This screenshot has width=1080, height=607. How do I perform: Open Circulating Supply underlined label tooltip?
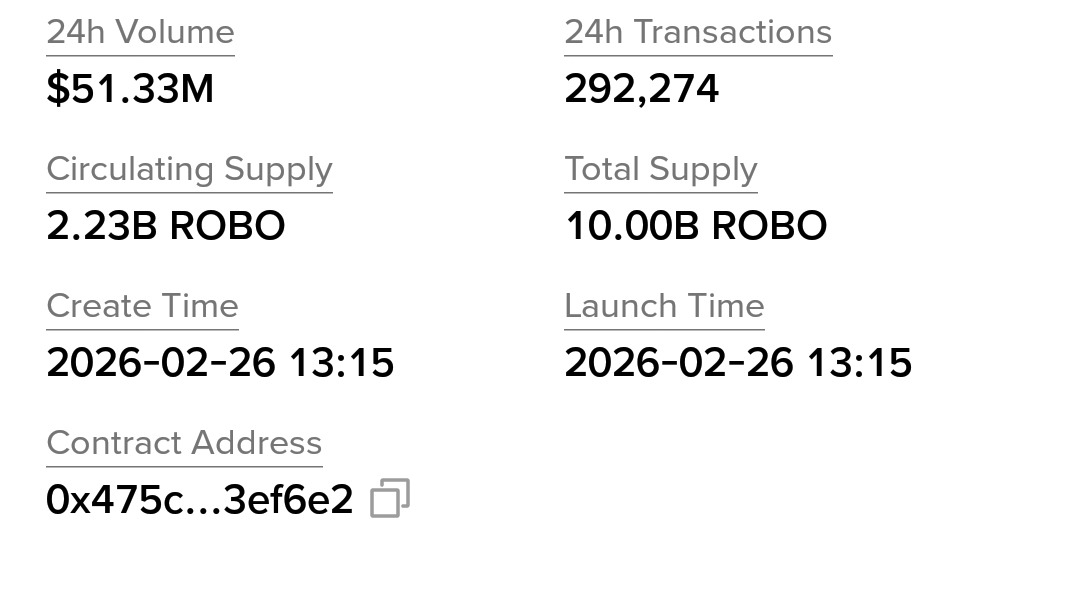pos(189,169)
